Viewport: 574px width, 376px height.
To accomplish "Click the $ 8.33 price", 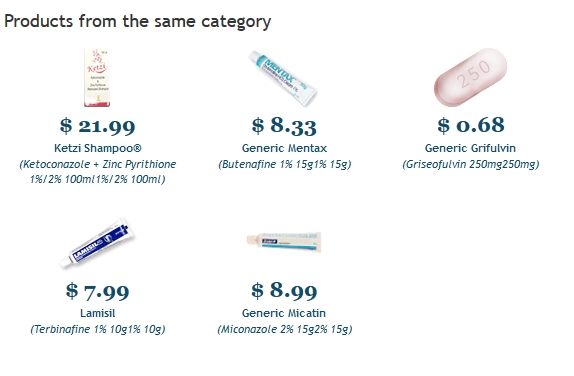I will pyautogui.click(x=284, y=126).
